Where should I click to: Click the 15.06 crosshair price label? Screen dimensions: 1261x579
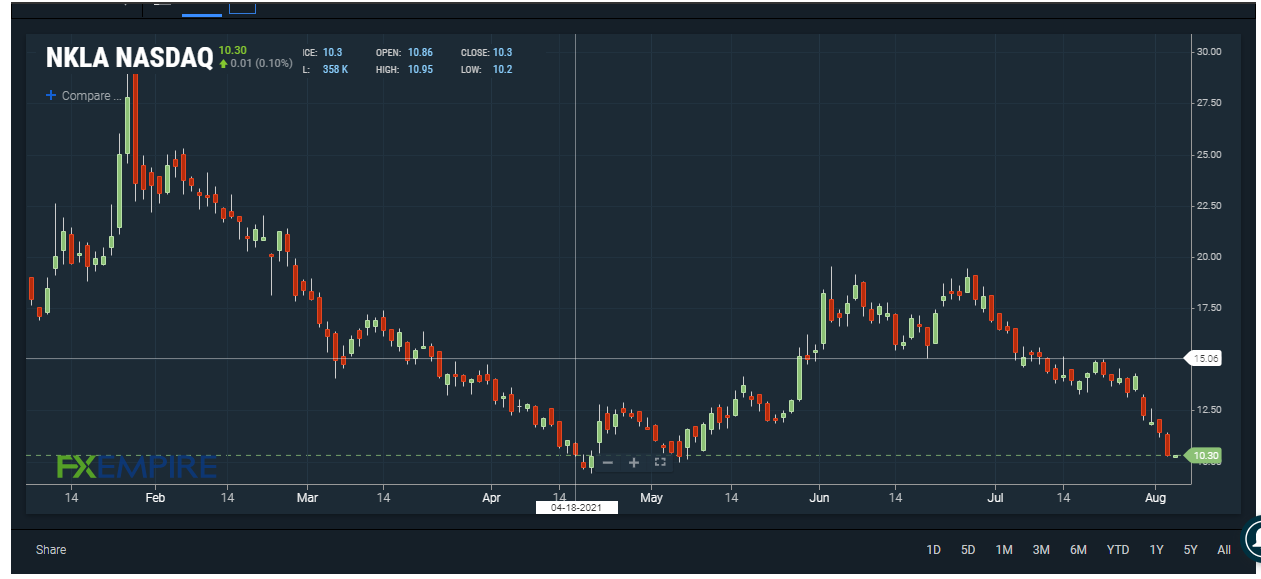pos(1202,357)
